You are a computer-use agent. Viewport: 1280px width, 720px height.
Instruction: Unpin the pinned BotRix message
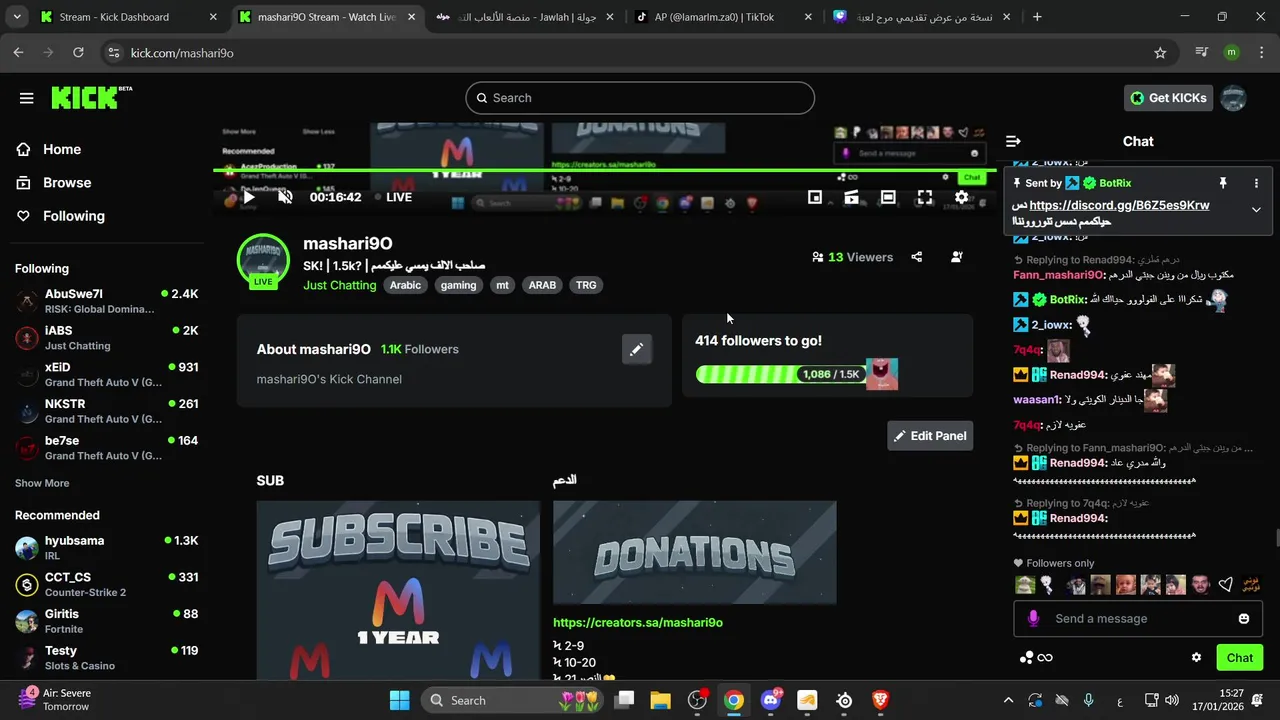1222,183
